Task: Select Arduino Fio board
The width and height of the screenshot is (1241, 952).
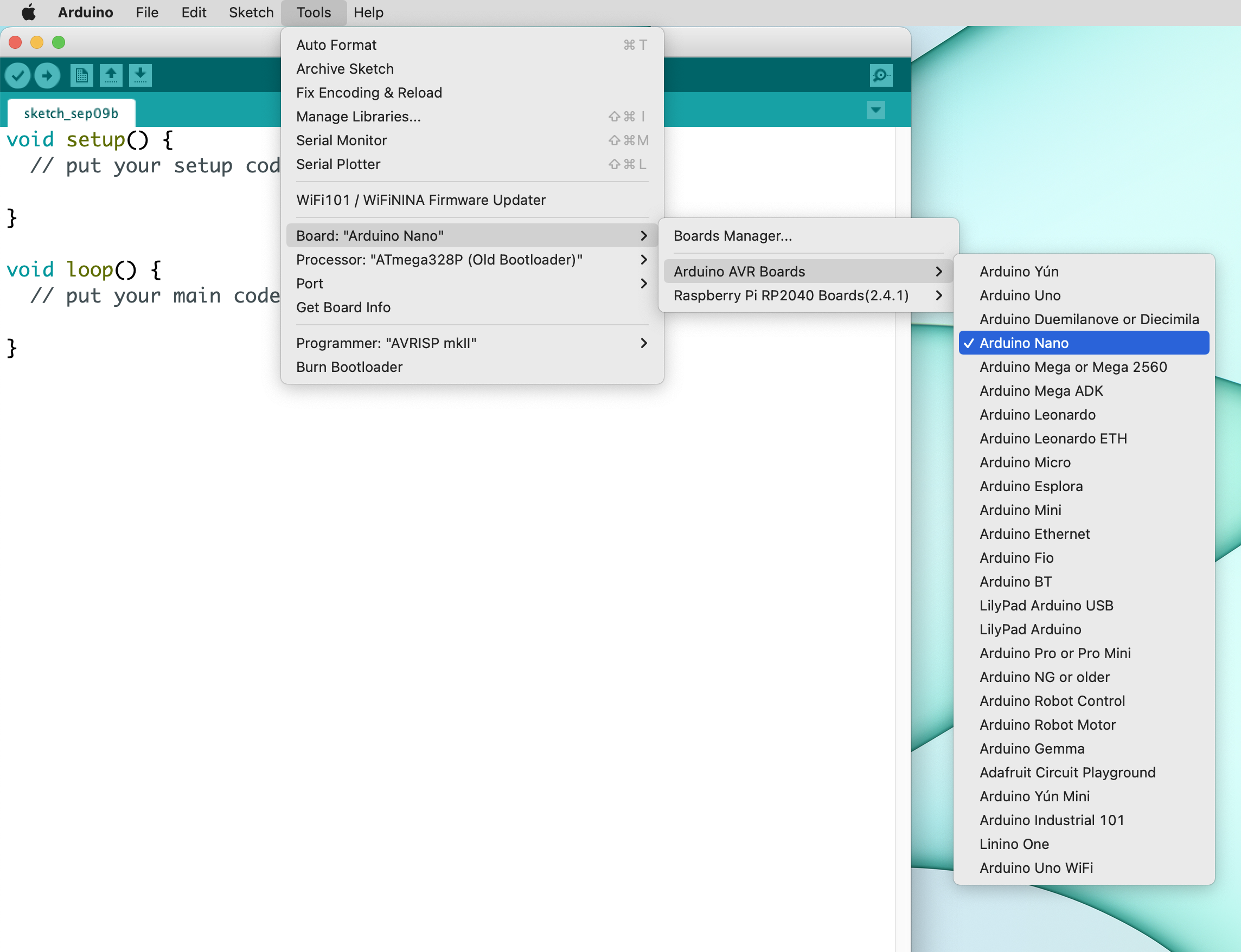Action: pyautogui.click(x=1084, y=558)
